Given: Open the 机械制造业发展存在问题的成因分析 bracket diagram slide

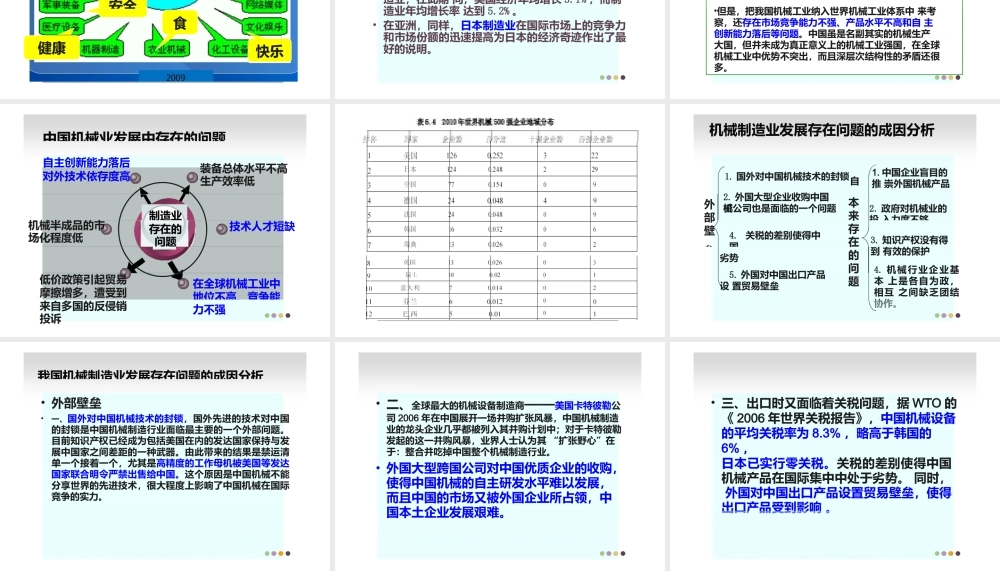Looking at the screenshot, I should 834,220.
